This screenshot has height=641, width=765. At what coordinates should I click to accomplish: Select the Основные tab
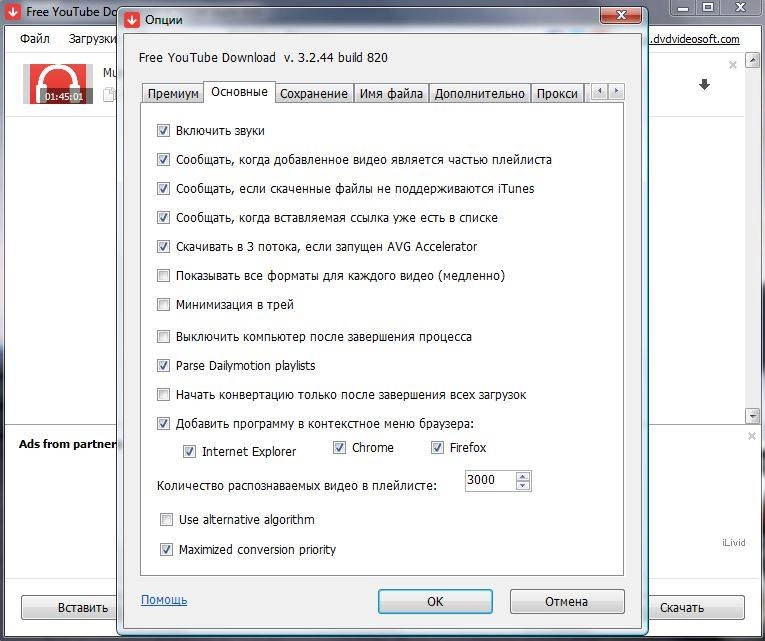[x=239, y=92]
